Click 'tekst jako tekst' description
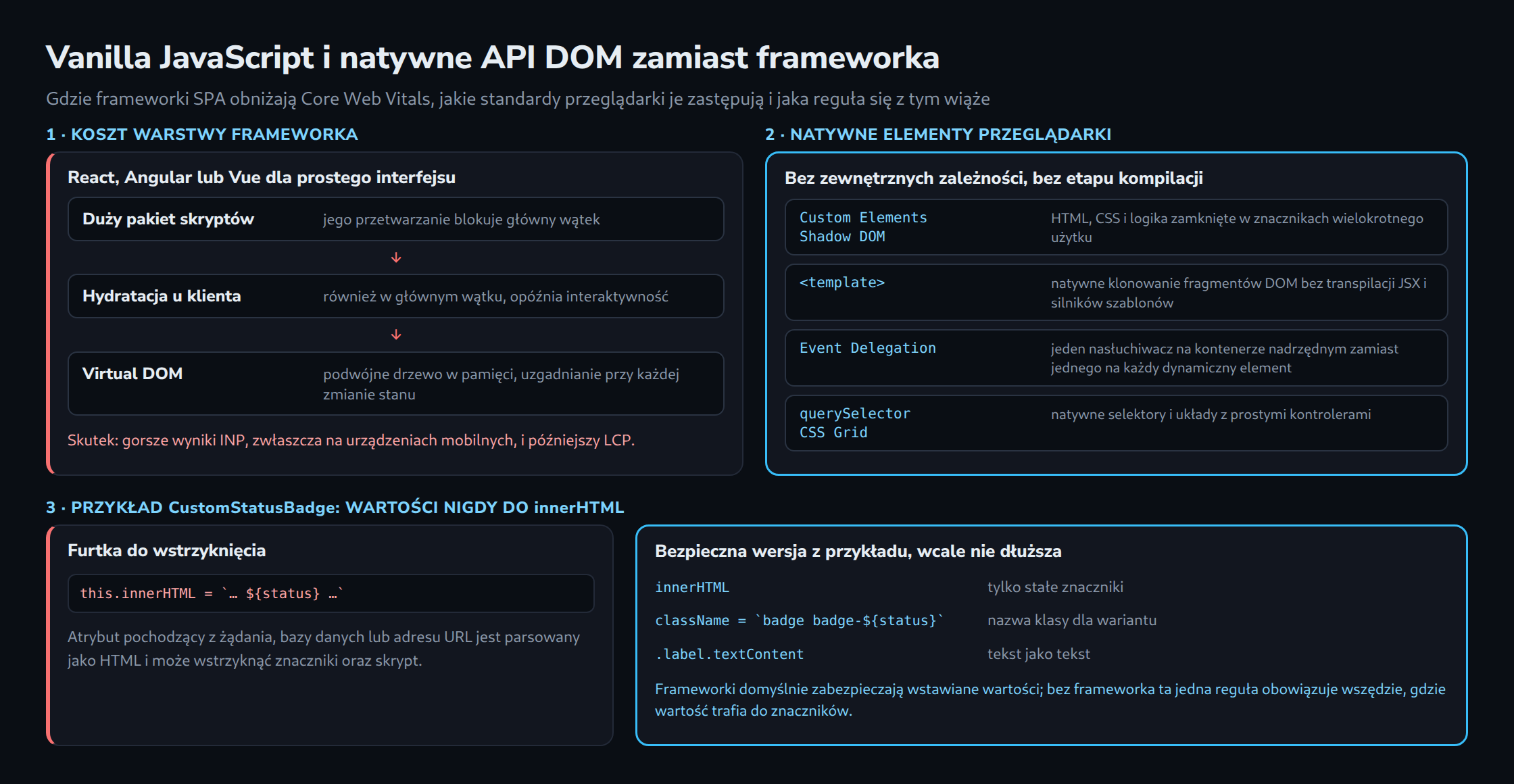The width and height of the screenshot is (1514, 784). coord(1039,654)
